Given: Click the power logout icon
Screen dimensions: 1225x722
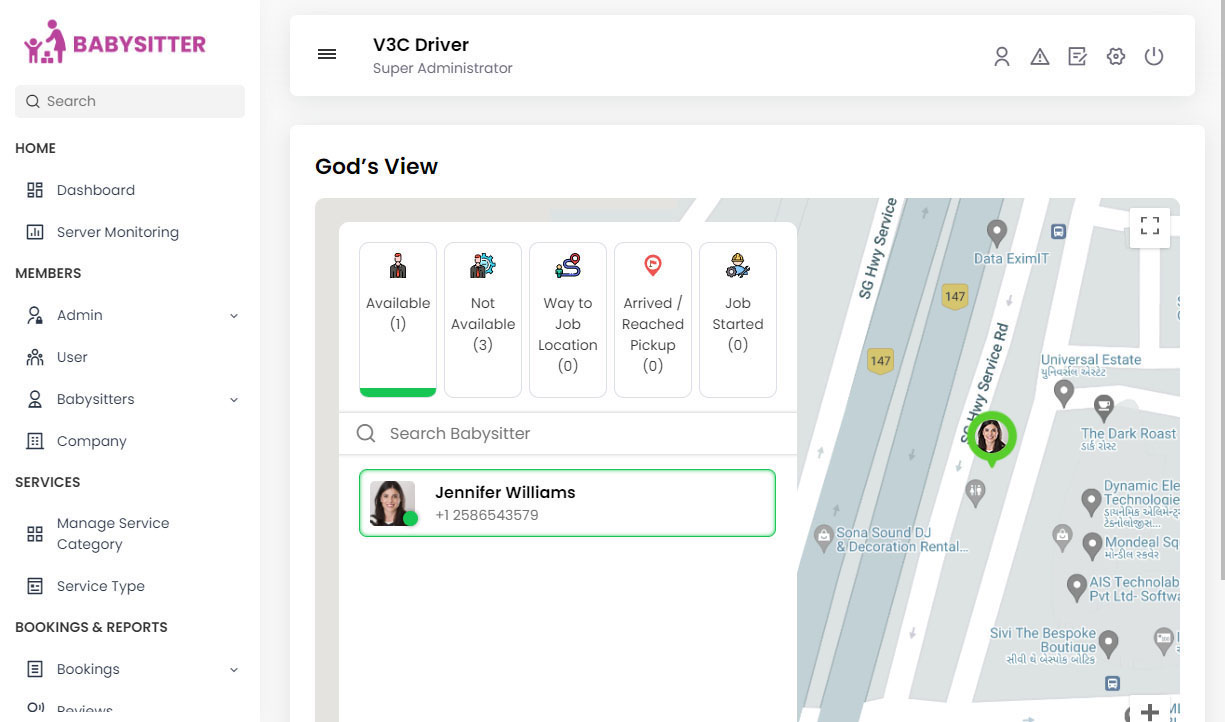Looking at the screenshot, I should click(x=1154, y=57).
